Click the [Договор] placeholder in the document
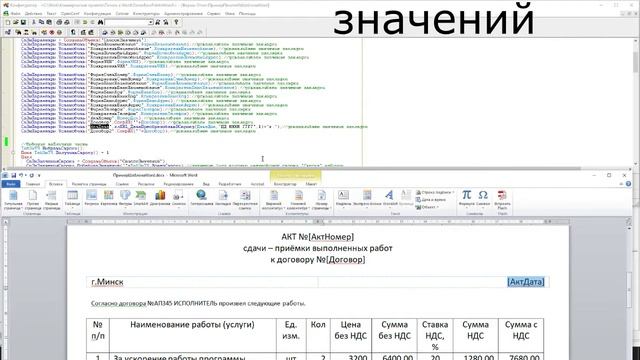The height and width of the screenshot is (360, 640). coord(346,260)
